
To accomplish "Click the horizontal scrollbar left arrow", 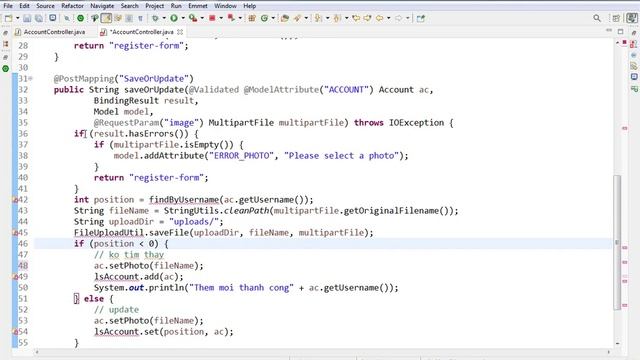I will (37, 351).
